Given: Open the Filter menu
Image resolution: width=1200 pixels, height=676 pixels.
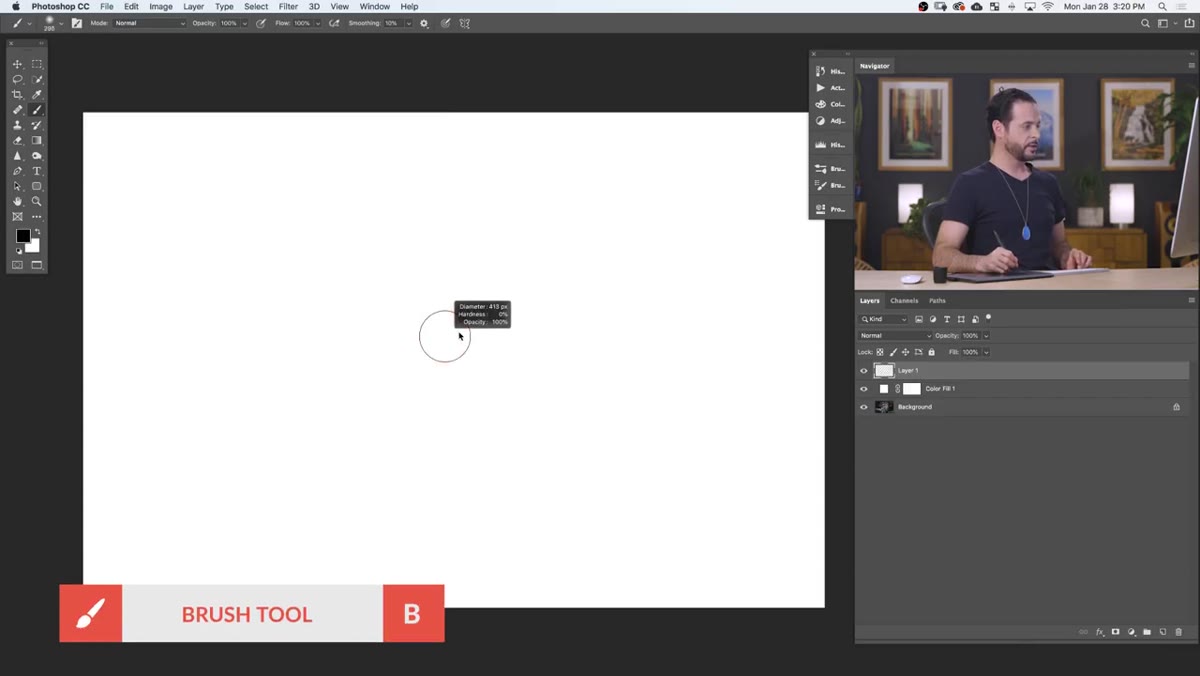Looking at the screenshot, I should coord(288,6).
